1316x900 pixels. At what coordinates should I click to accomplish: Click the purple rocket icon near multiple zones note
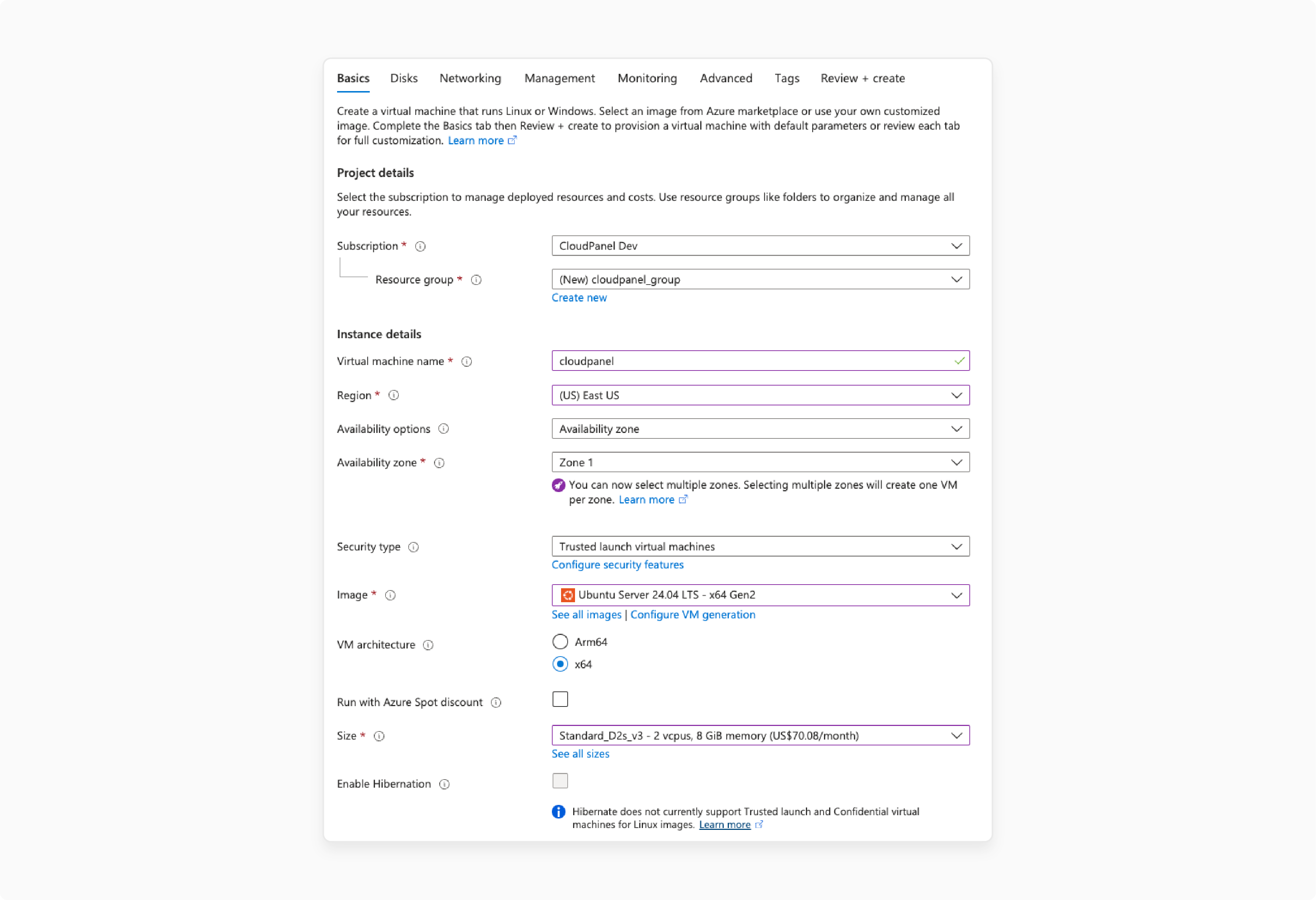click(558, 485)
